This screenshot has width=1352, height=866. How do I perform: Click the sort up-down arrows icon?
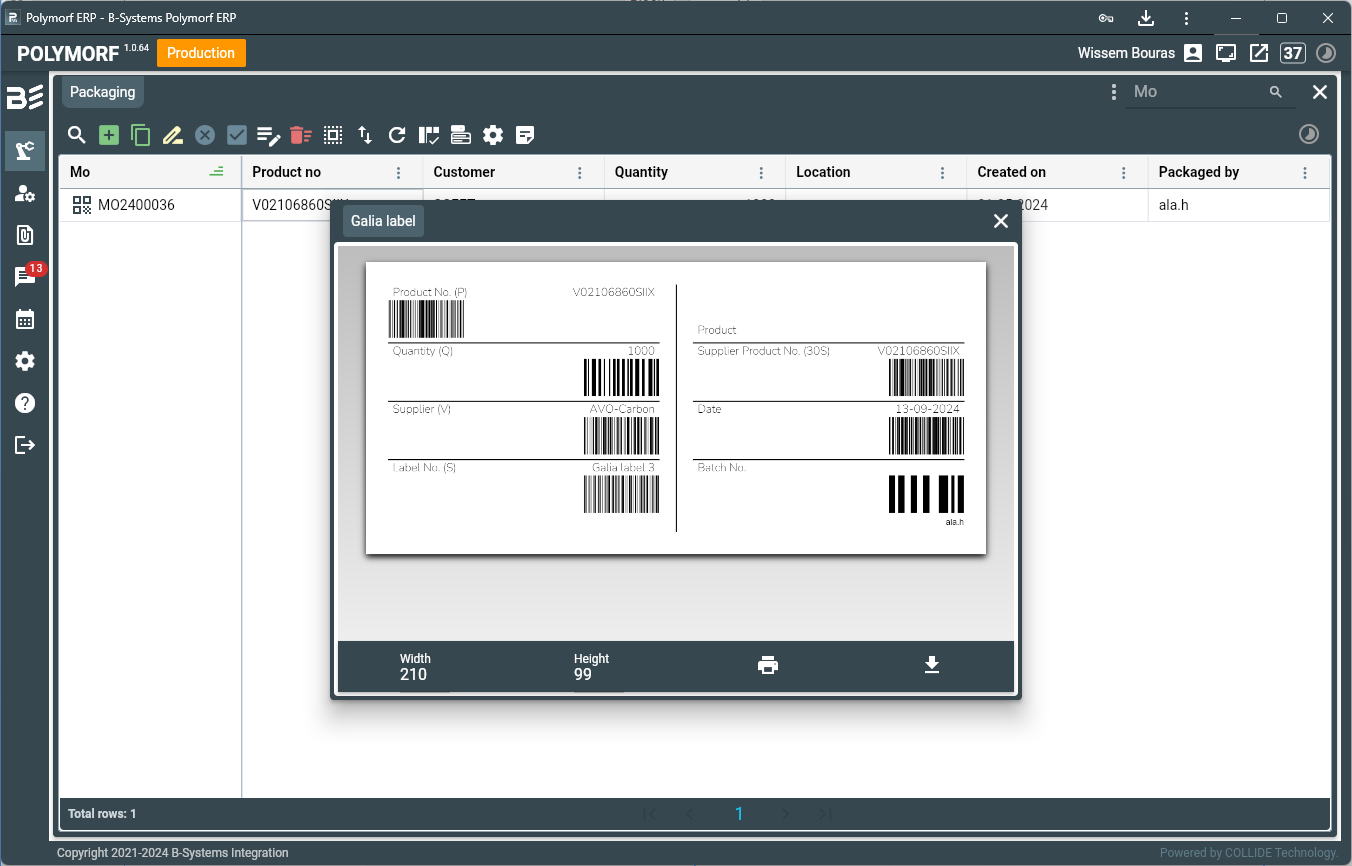tap(365, 135)
